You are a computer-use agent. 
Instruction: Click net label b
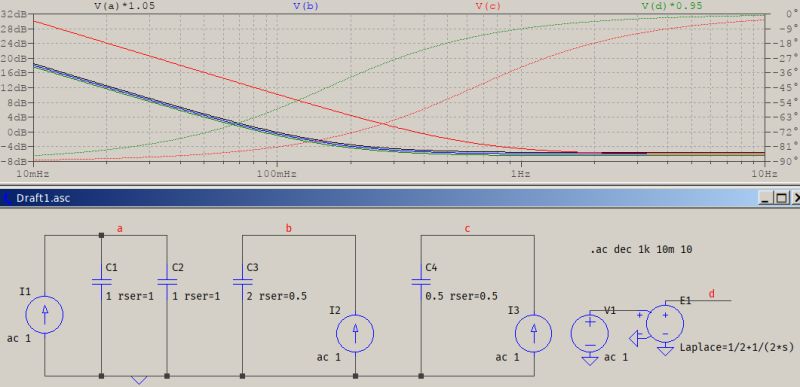289,229
